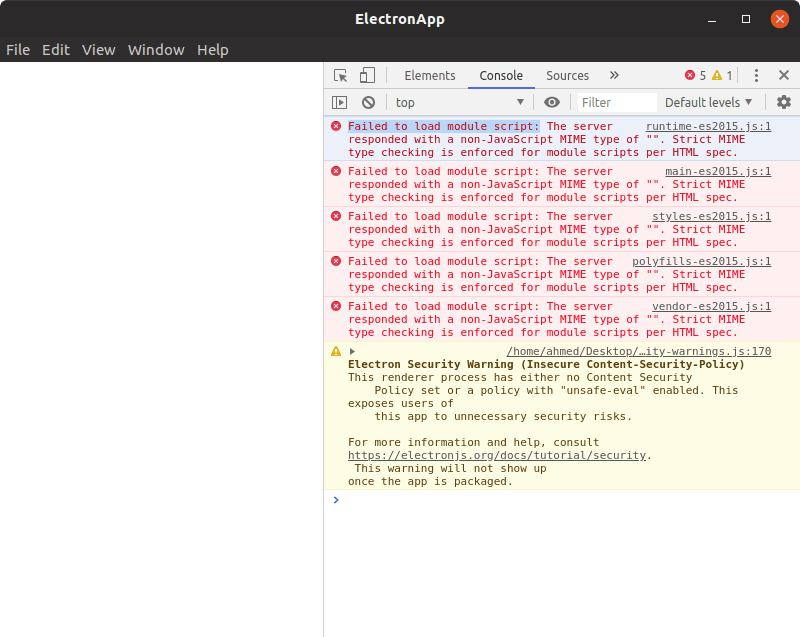This screenshot has width=800, height=637.
Task: Follow the electronjs.org security tutorial link
Action: click(x=497, y=455)
